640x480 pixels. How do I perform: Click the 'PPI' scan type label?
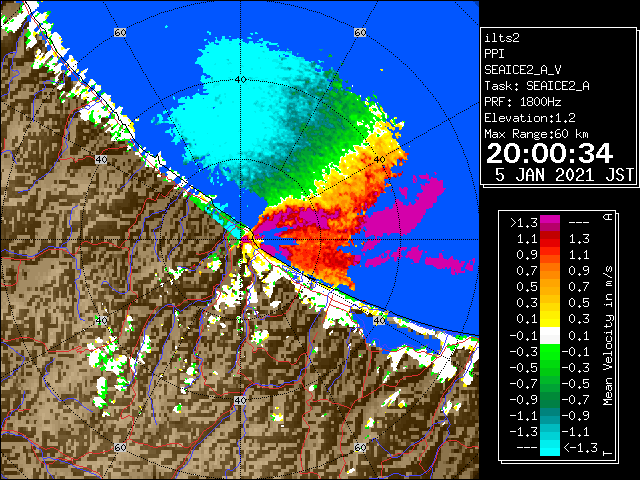494,54
